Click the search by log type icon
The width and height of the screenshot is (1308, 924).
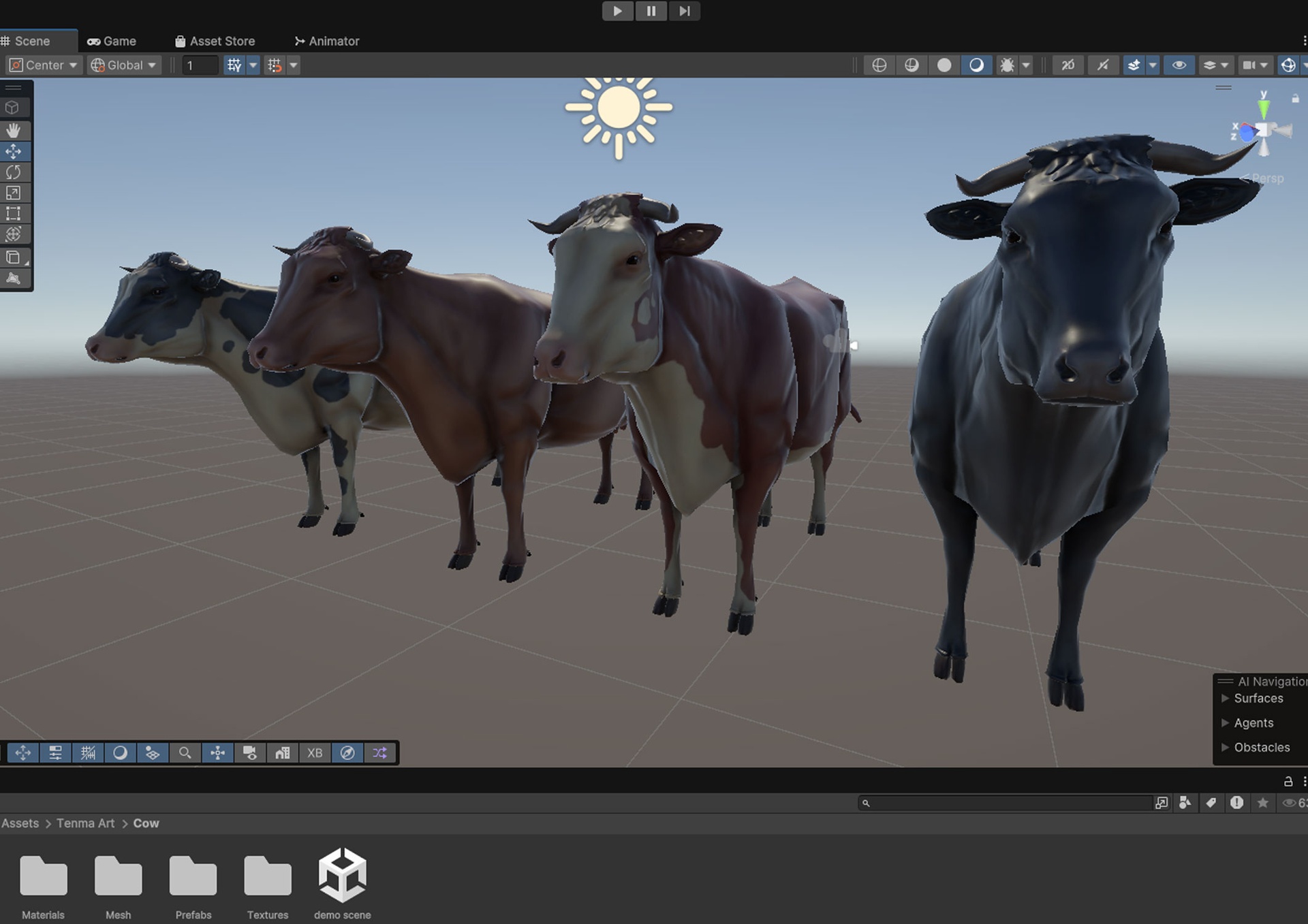[x=1236, y=803]
